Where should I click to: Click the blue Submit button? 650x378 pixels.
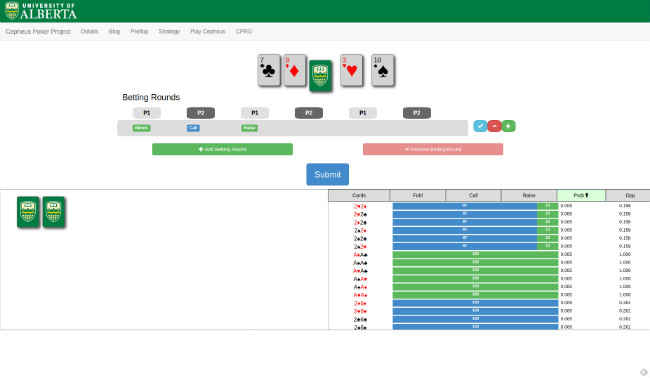pos(327,174)
